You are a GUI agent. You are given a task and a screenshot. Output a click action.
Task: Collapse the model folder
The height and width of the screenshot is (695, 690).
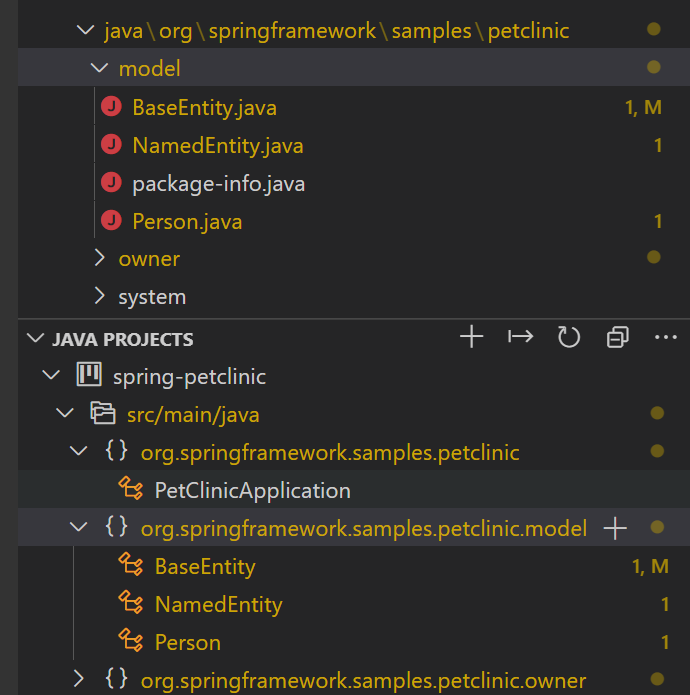coord(98,69)
